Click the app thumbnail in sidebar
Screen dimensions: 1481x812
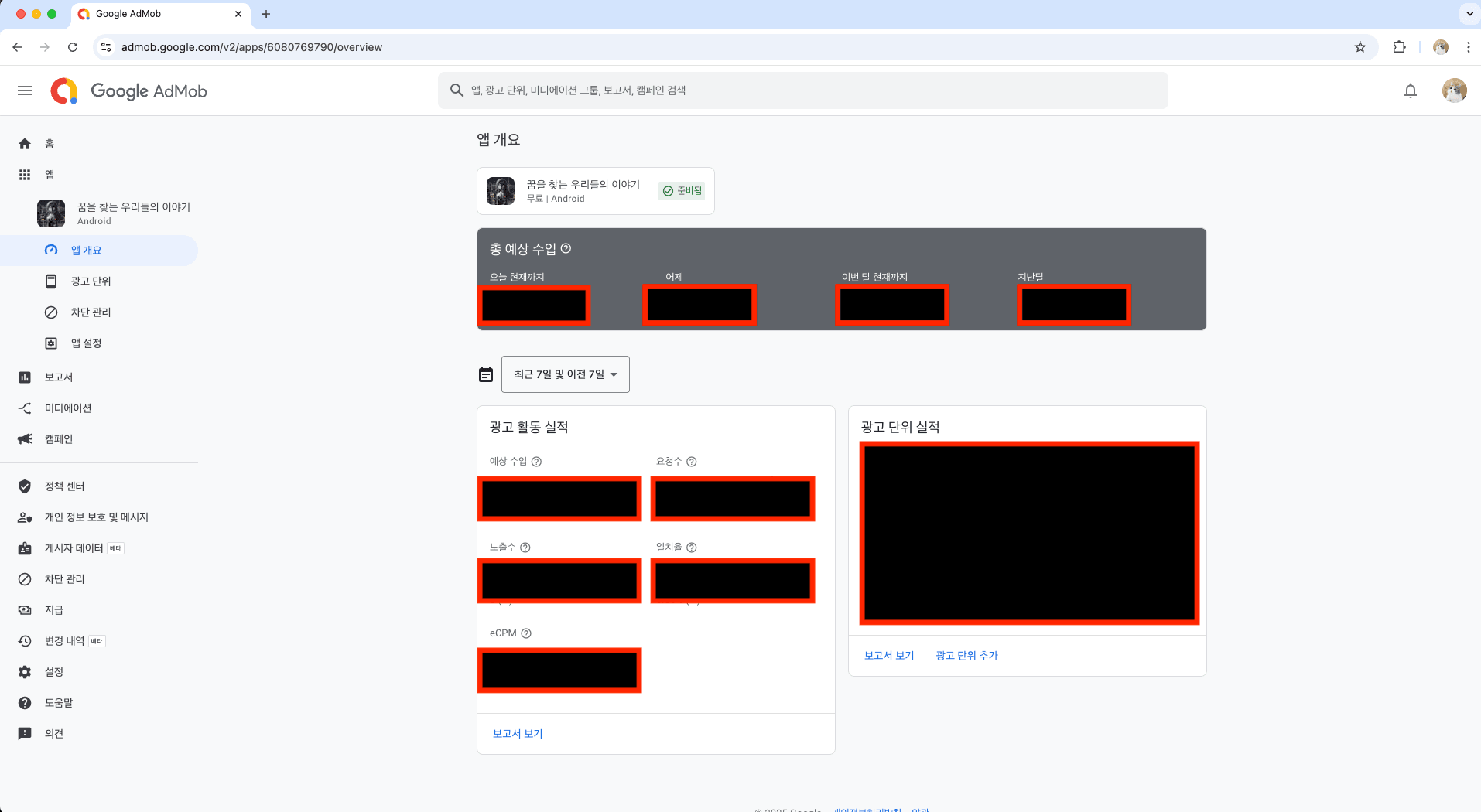(x=51, y=213)
